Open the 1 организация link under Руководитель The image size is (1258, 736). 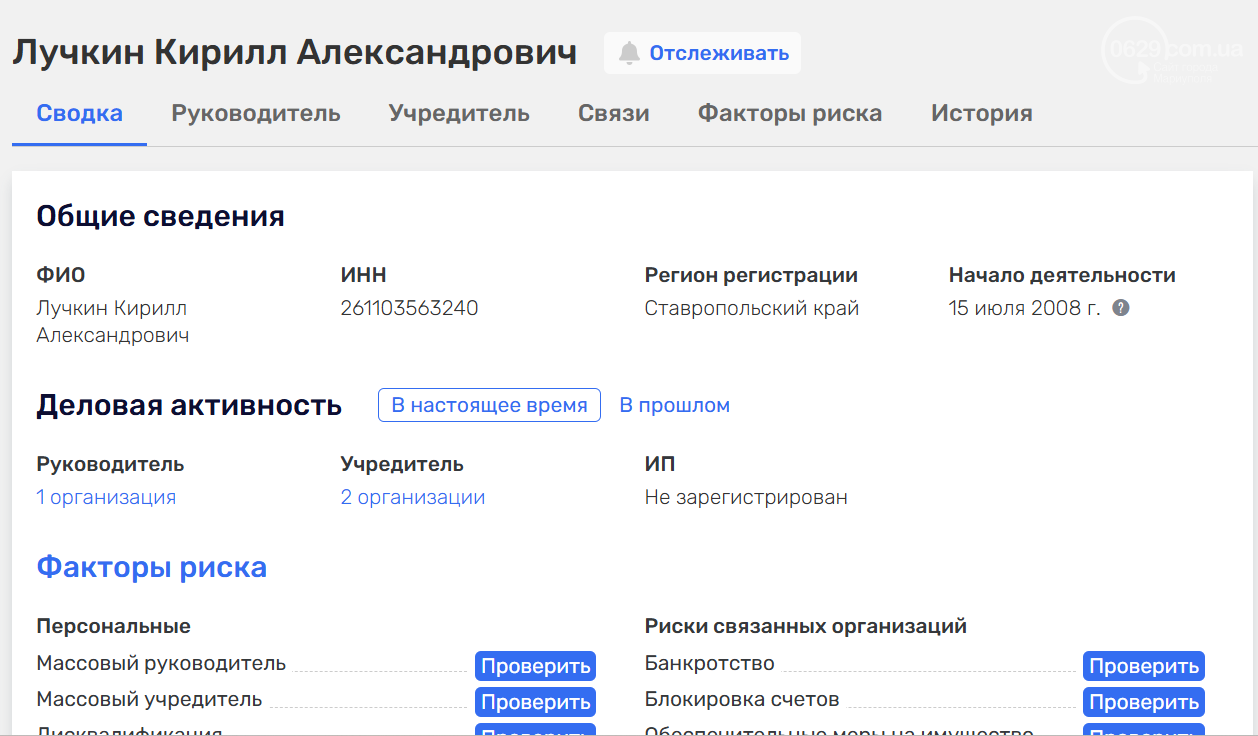point(106,497)
